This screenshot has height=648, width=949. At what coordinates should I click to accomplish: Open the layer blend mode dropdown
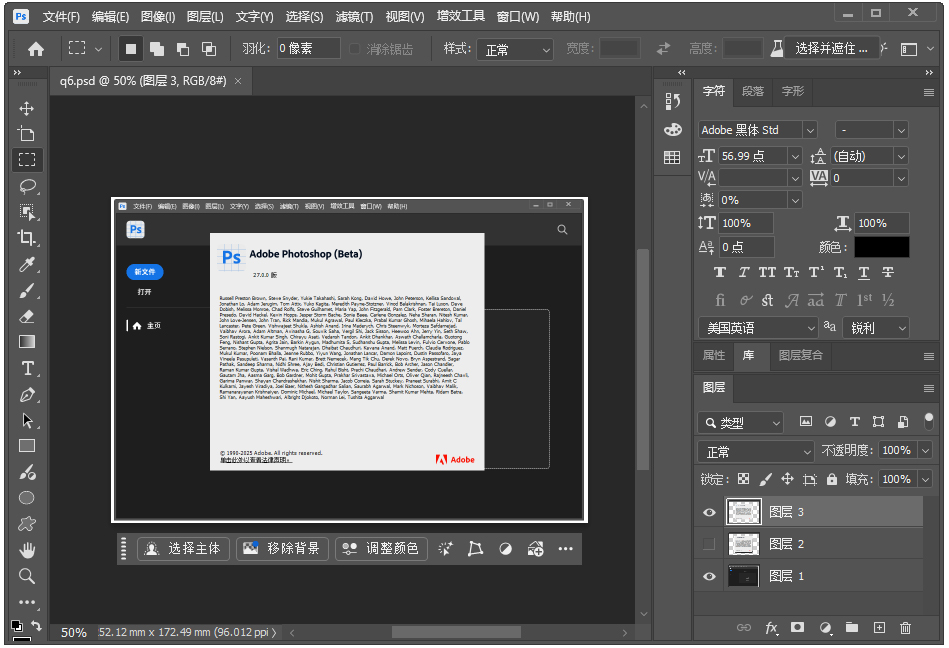(755, 451)
